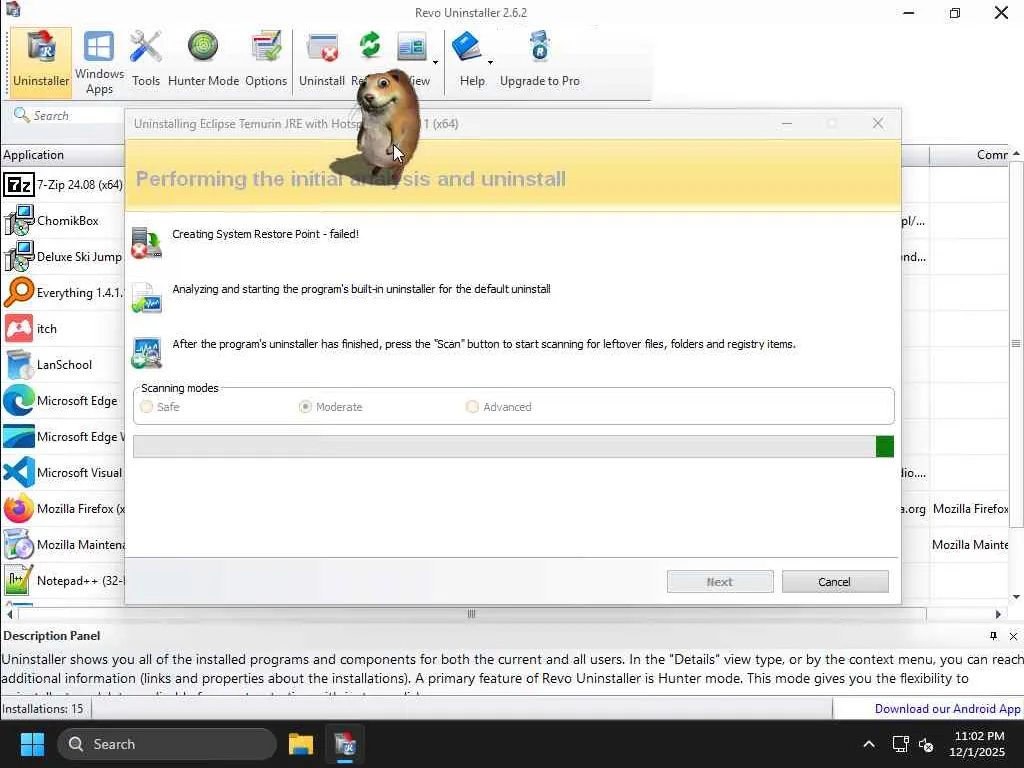Open the Help book icon
This screenshot has height=768, width=1024.
point(467,47)
